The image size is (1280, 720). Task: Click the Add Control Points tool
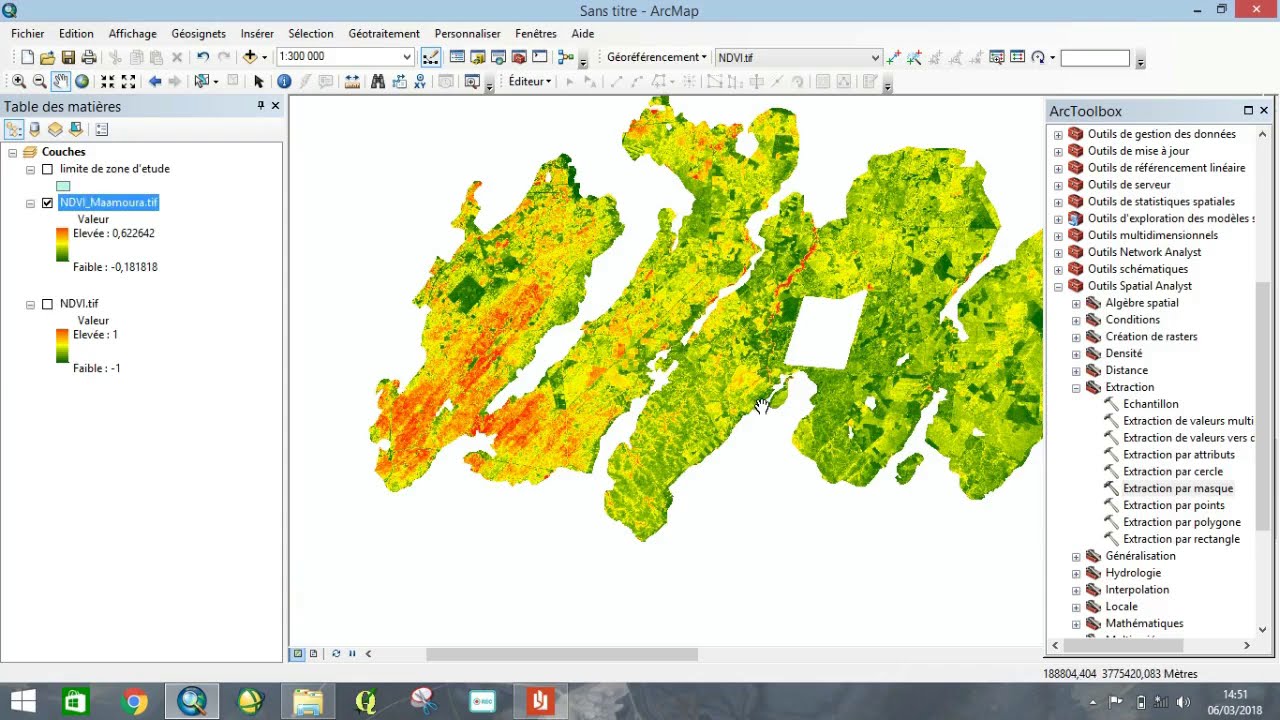click(893, 58)
